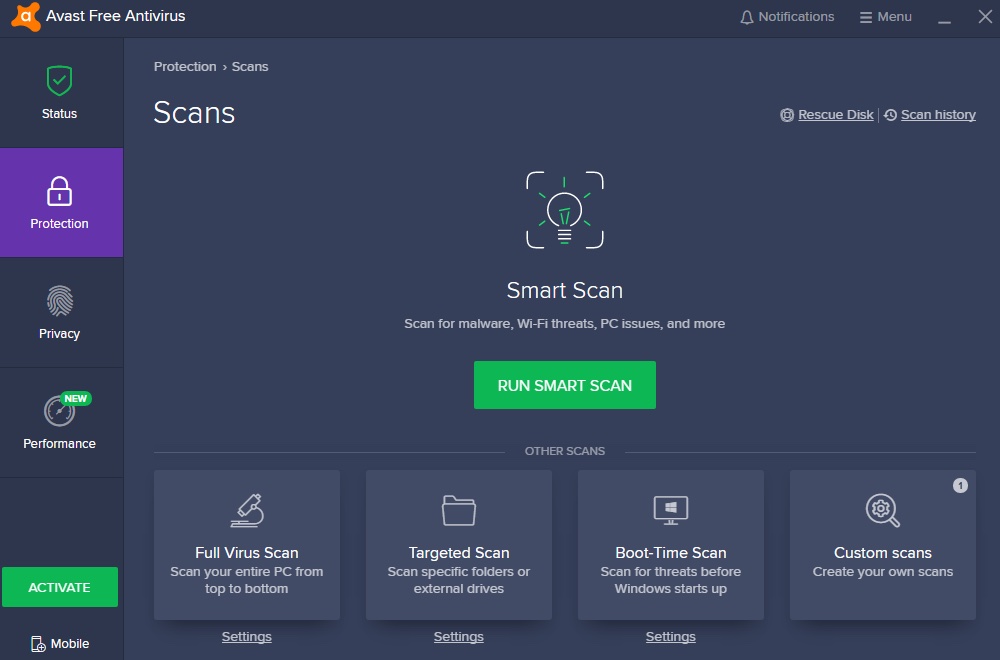The width and height of the screenshot is (1000, 660).
Task: Click the hamburger Menu icon
Action: tap(865, 17)
